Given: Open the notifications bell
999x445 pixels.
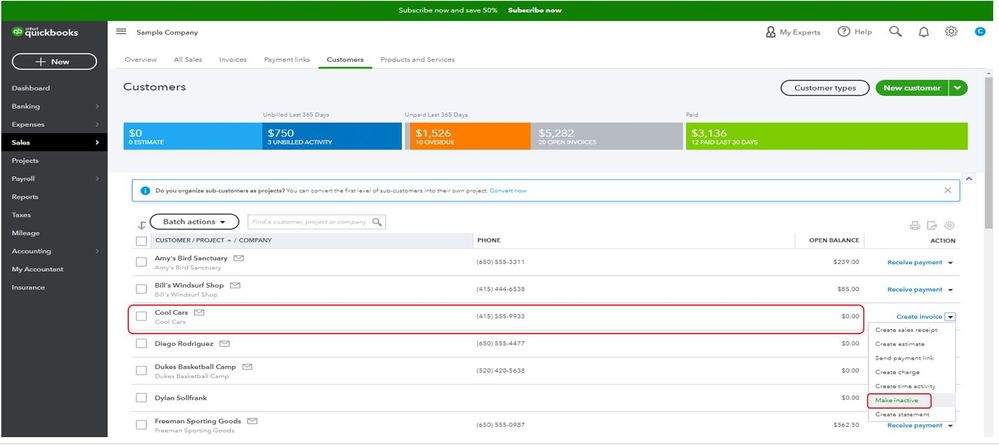Looking at the screenshot, I should pos(923,32).
